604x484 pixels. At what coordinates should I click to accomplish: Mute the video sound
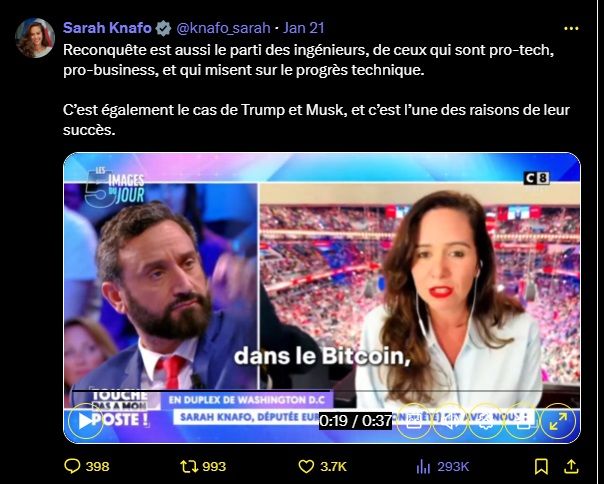pyautogui.click(x=450, y=421)
